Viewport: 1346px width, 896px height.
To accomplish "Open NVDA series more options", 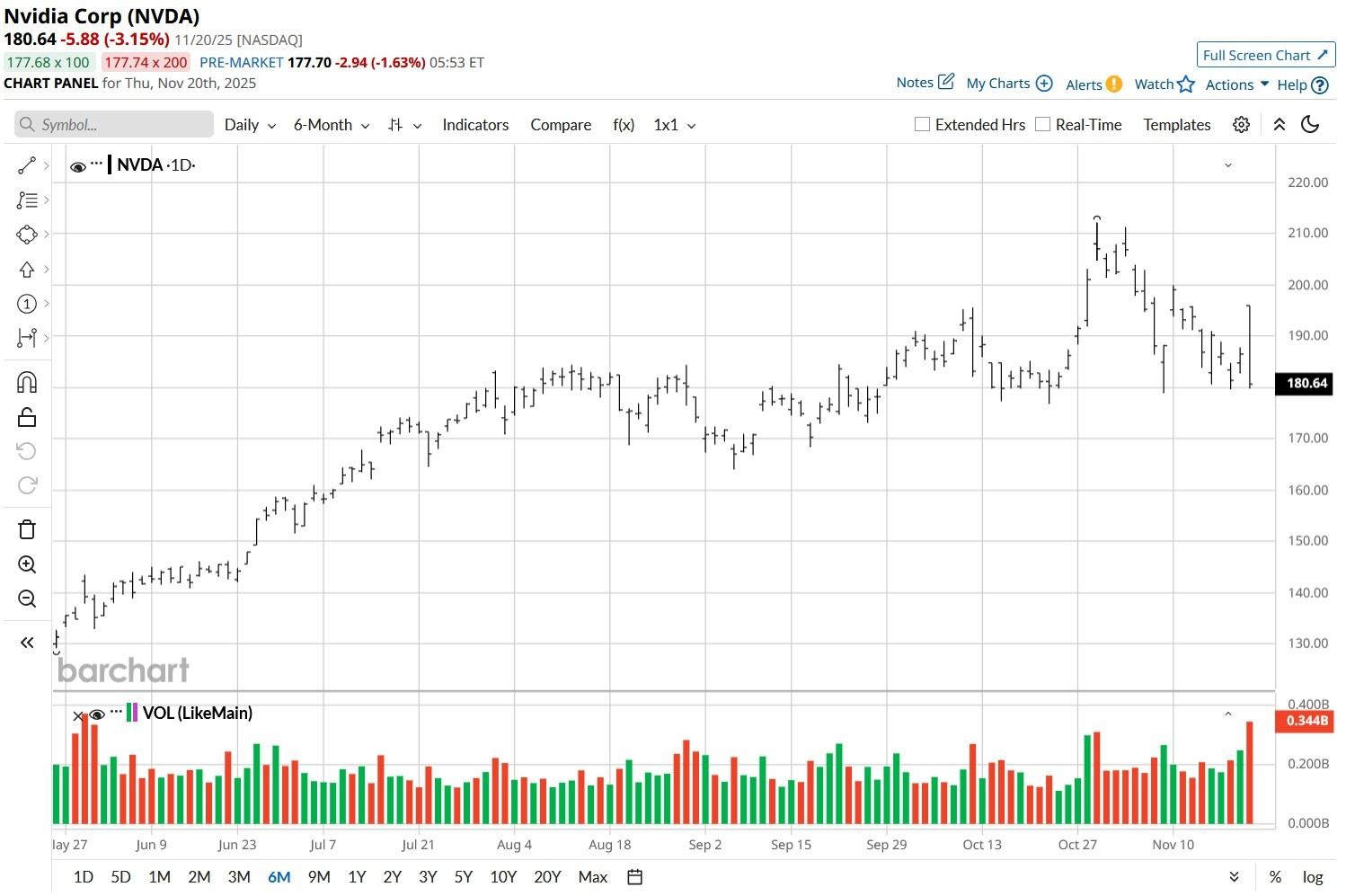I will [x=97, y=164].
